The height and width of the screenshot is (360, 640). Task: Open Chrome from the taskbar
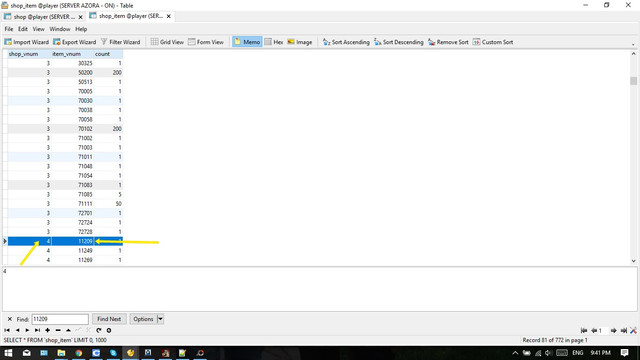pos(78,353)
